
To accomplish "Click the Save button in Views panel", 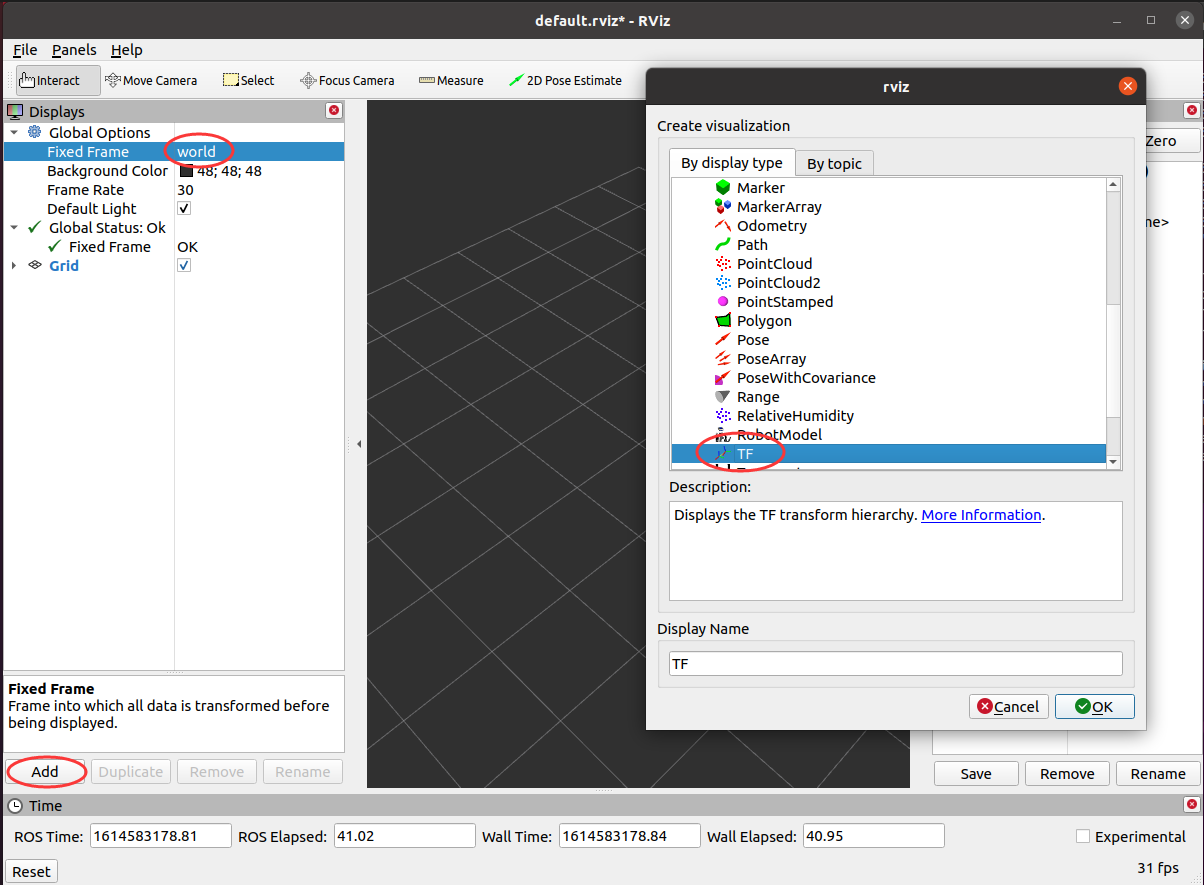I will tap(976, 774).
